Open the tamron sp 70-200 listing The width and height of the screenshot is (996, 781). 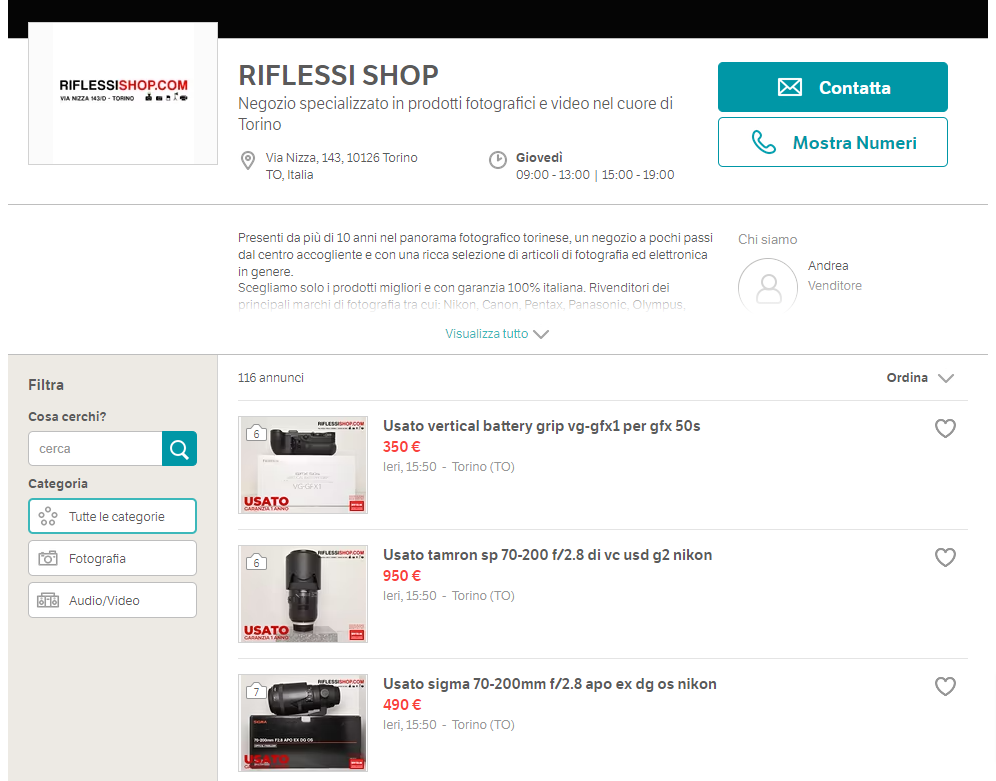tap(548, 555)
